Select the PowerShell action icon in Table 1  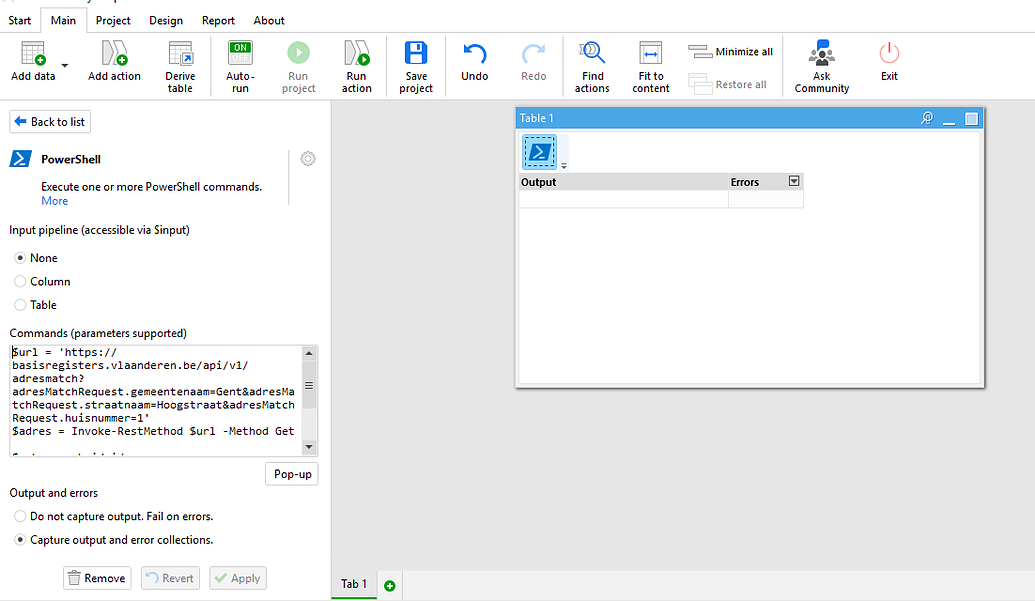[539, 152]
